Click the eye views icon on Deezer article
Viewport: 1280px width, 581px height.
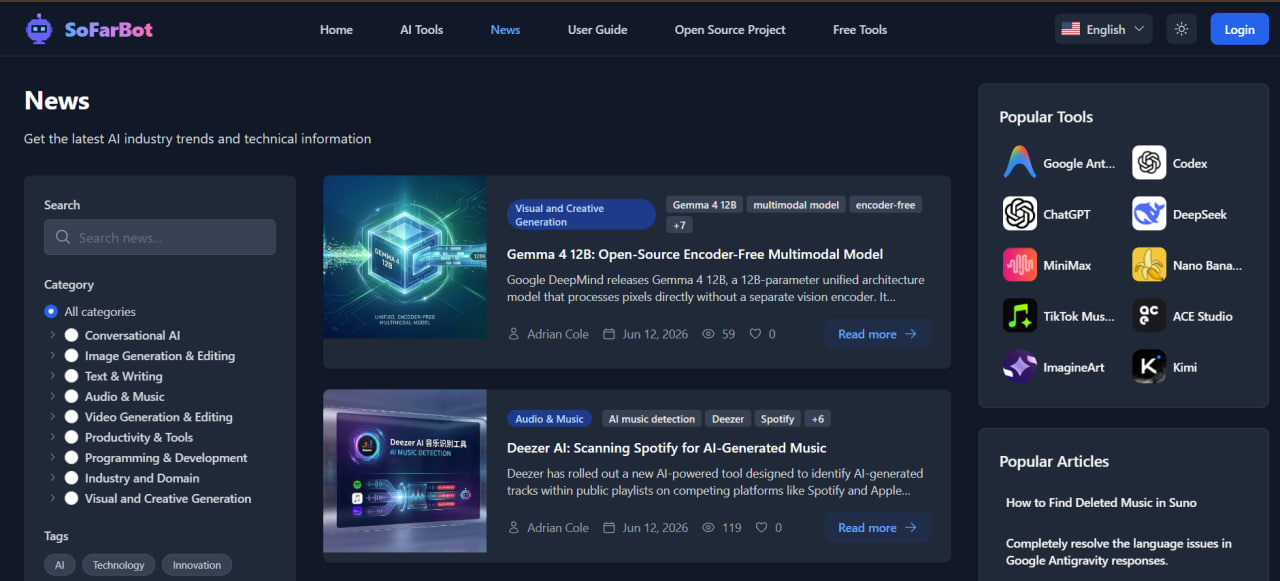[x=708, y=527]
